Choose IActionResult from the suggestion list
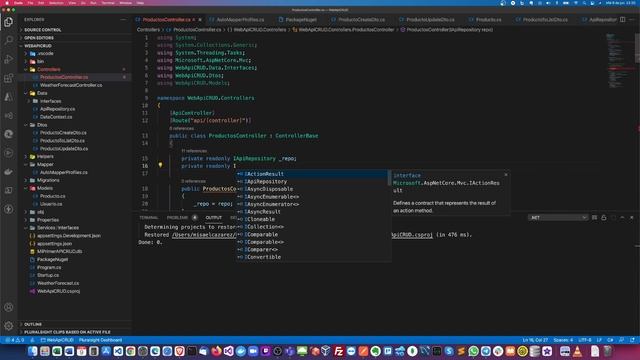 [312, 174]
